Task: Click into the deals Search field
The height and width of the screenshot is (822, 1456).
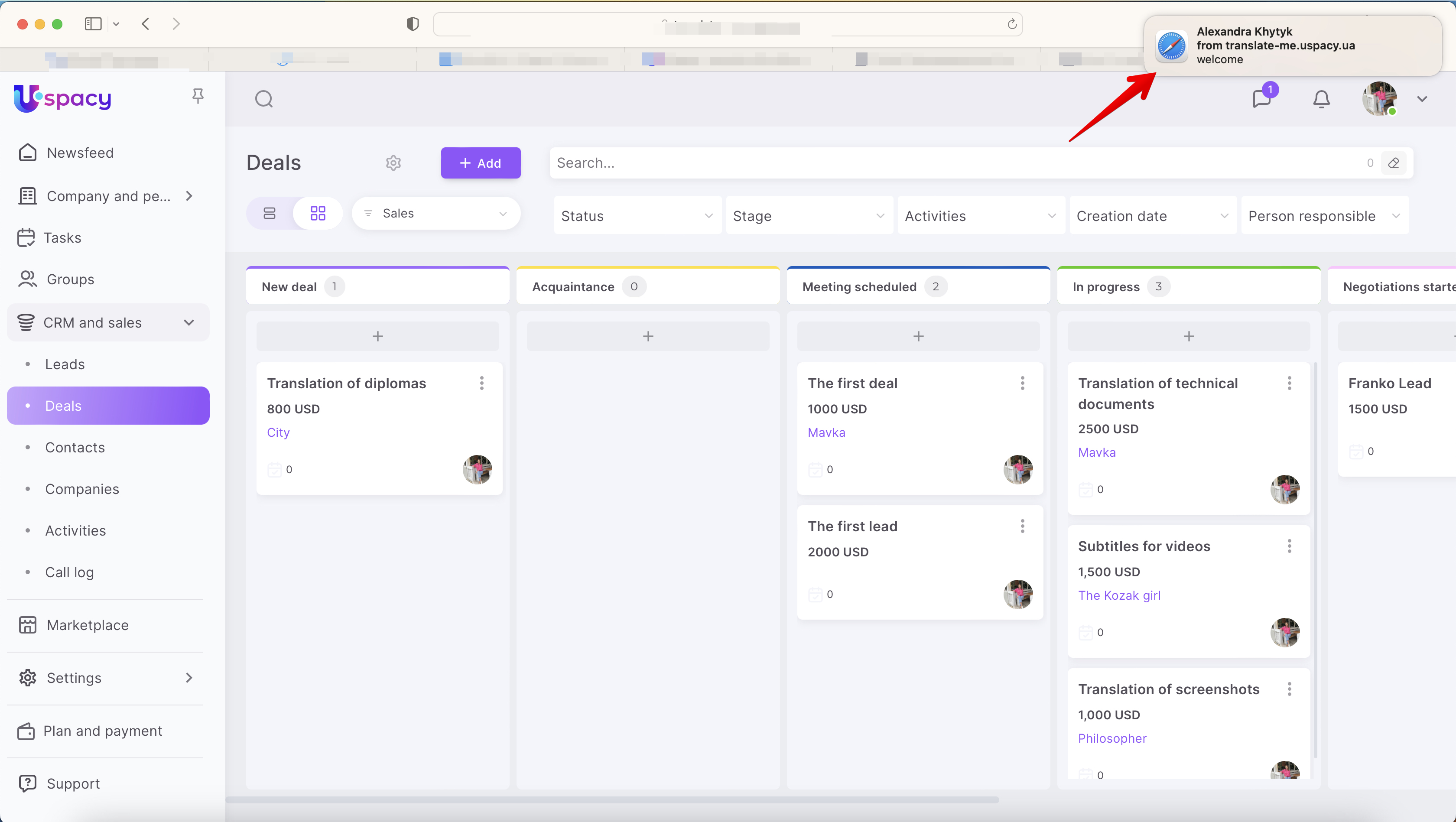Action: click(x=955, y=163)
